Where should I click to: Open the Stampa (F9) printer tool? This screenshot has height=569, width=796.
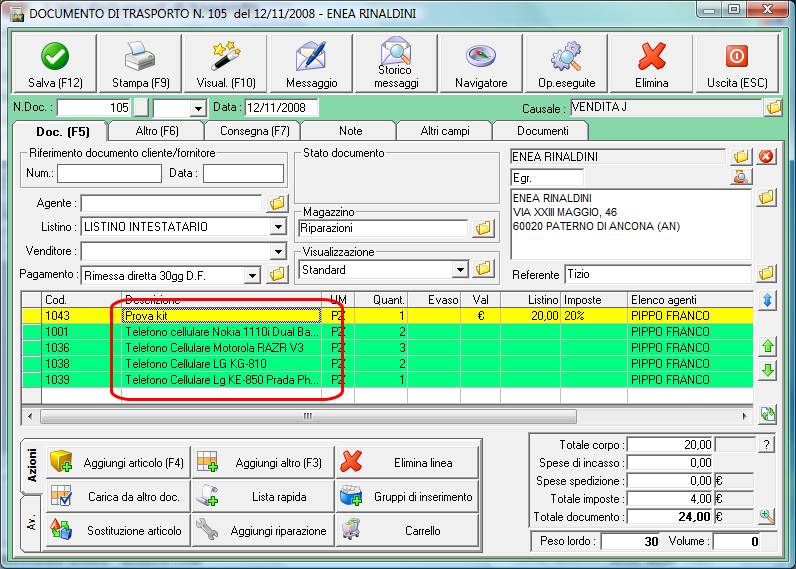pos(140,63)
